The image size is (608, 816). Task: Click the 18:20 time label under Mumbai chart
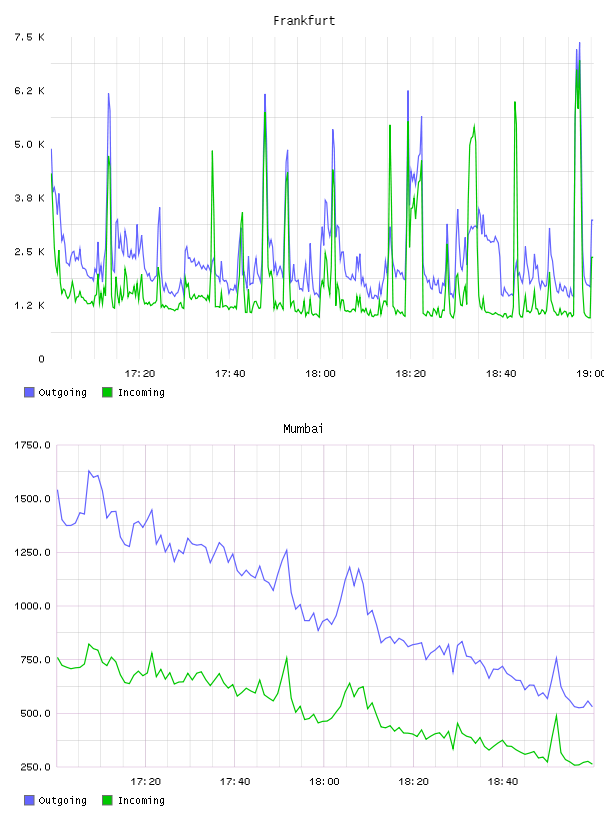pyautogui.click(x=413, y=782)
